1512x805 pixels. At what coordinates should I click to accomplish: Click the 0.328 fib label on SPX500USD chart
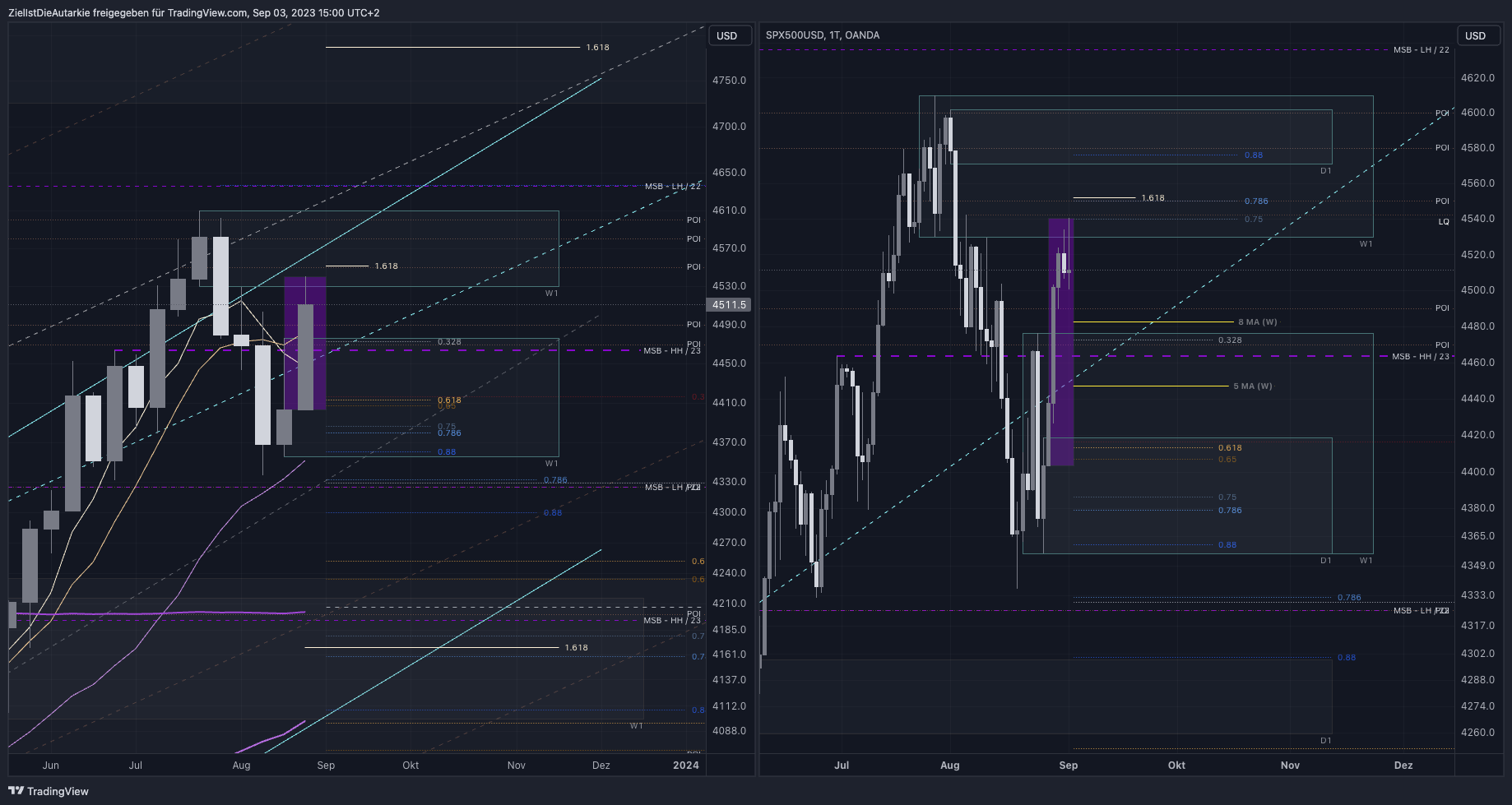click(1231, 340)
